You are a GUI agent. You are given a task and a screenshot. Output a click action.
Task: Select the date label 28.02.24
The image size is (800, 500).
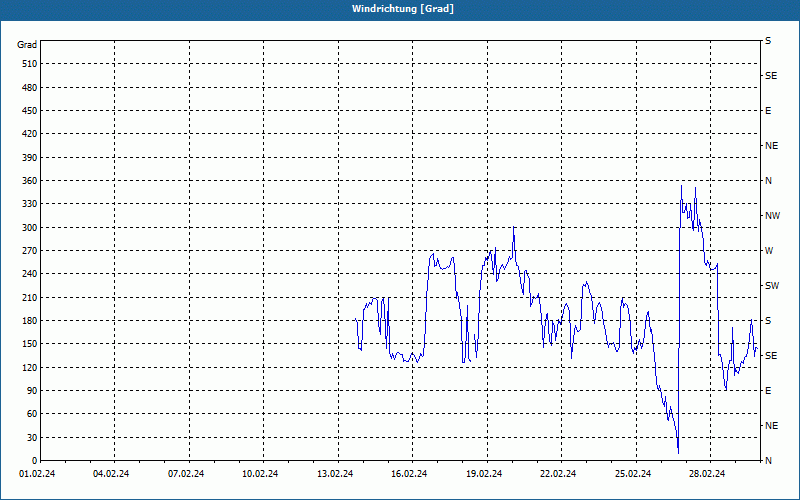tap(707, 474)
